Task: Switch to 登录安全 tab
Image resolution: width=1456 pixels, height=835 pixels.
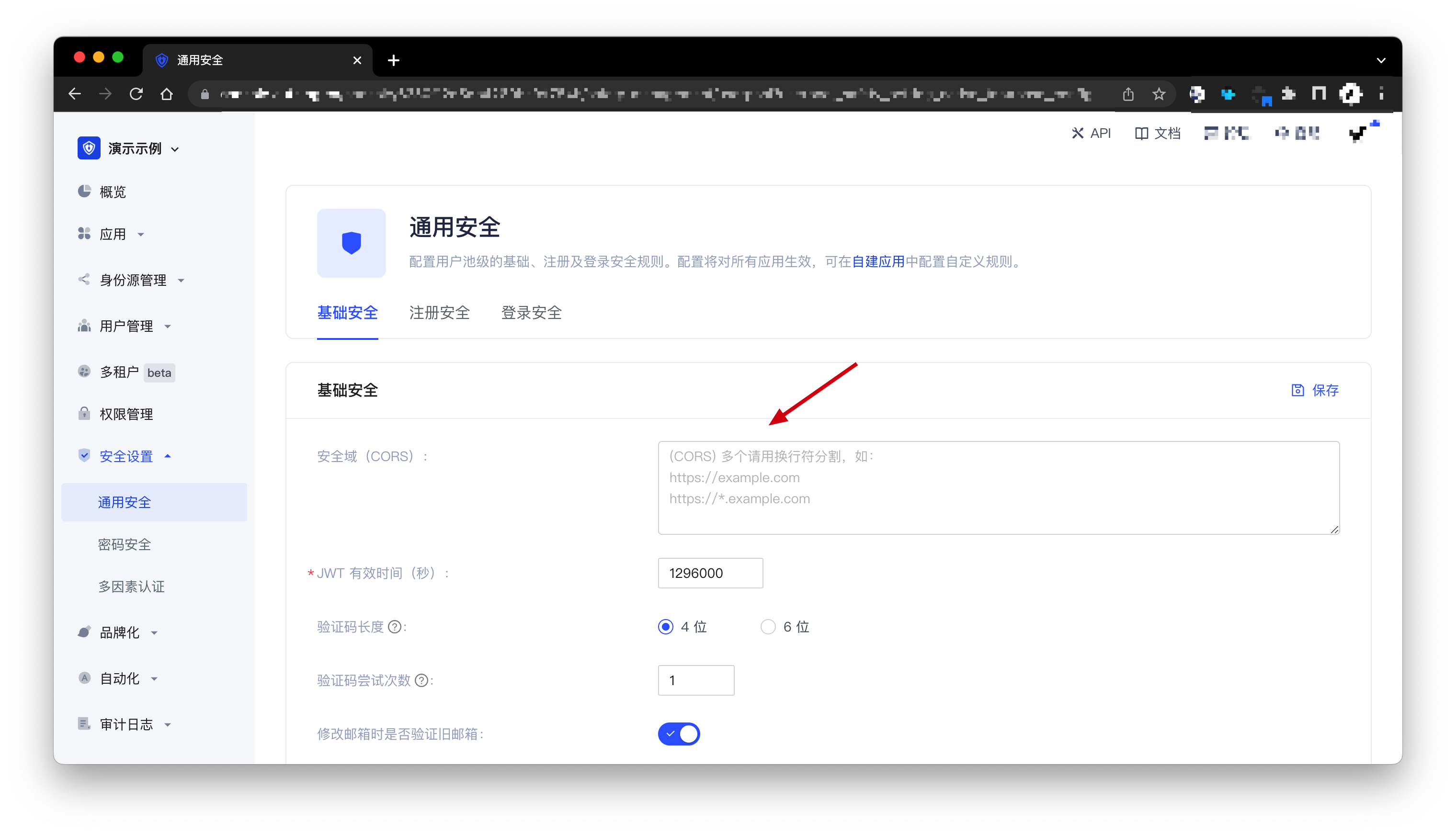Action: coord(531,313)
